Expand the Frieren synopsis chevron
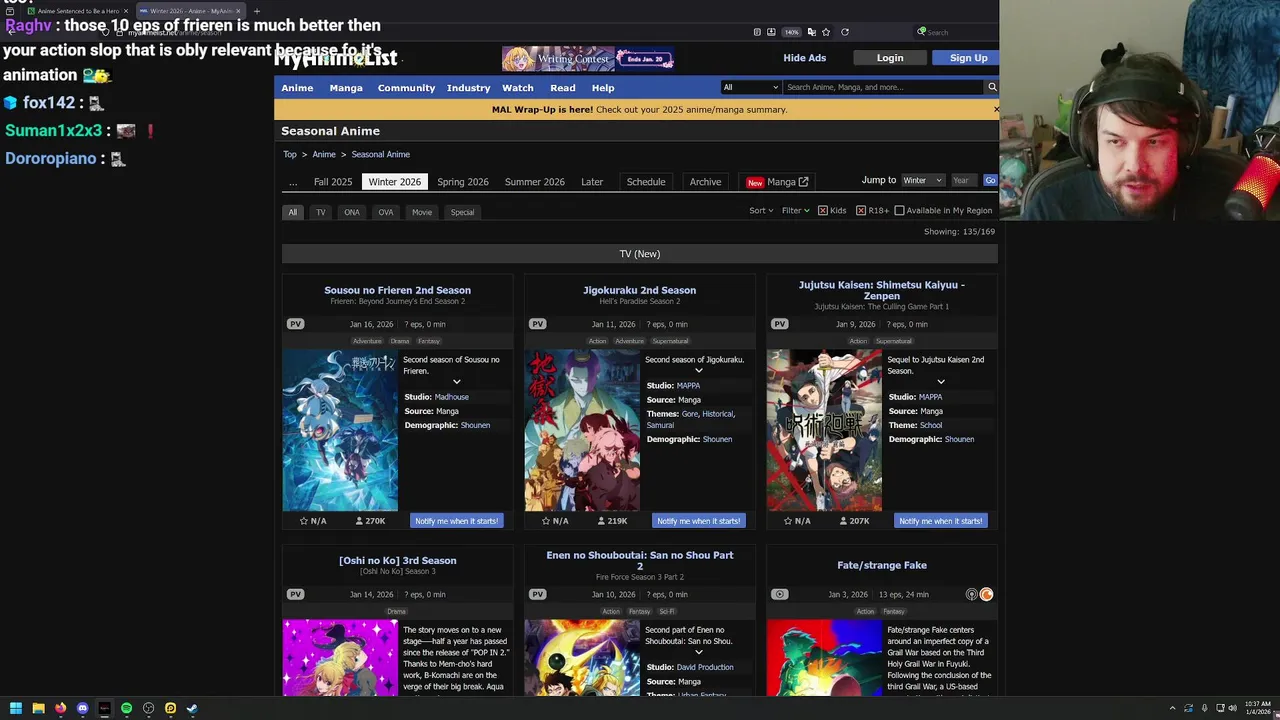1280x720 pixels. (457, 382)
